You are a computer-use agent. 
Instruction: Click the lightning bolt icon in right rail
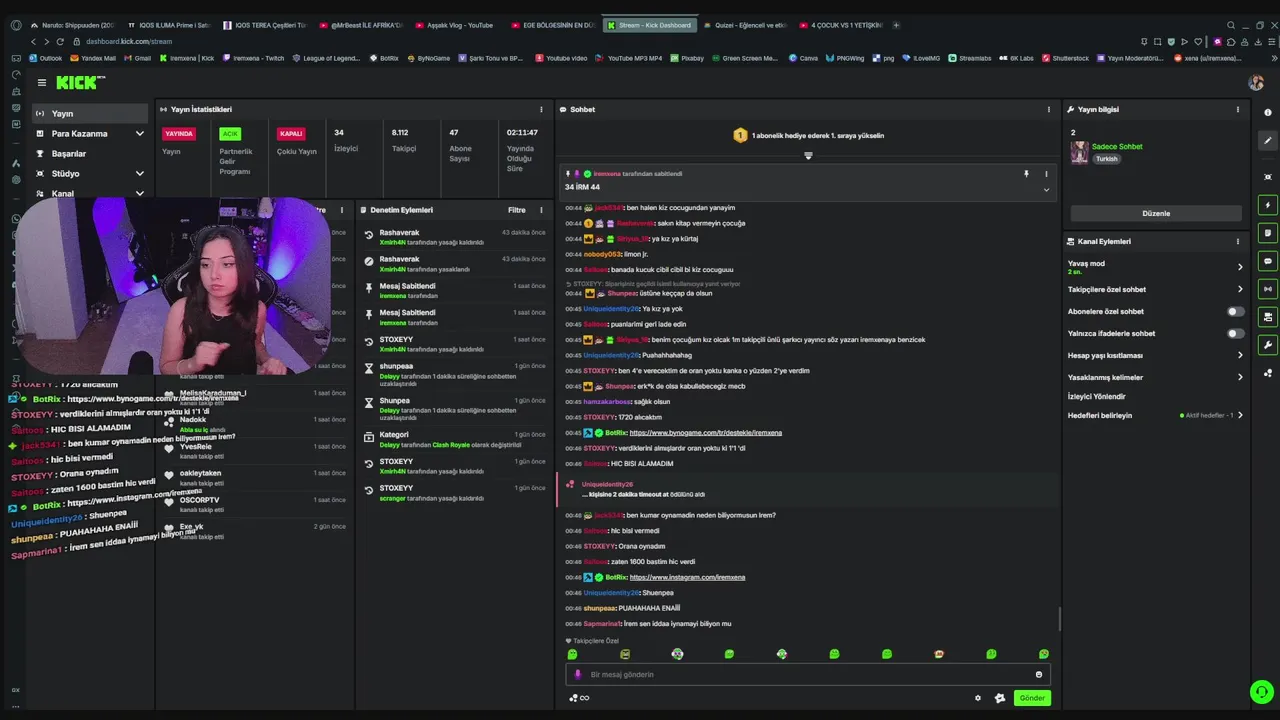(1268, 205)
